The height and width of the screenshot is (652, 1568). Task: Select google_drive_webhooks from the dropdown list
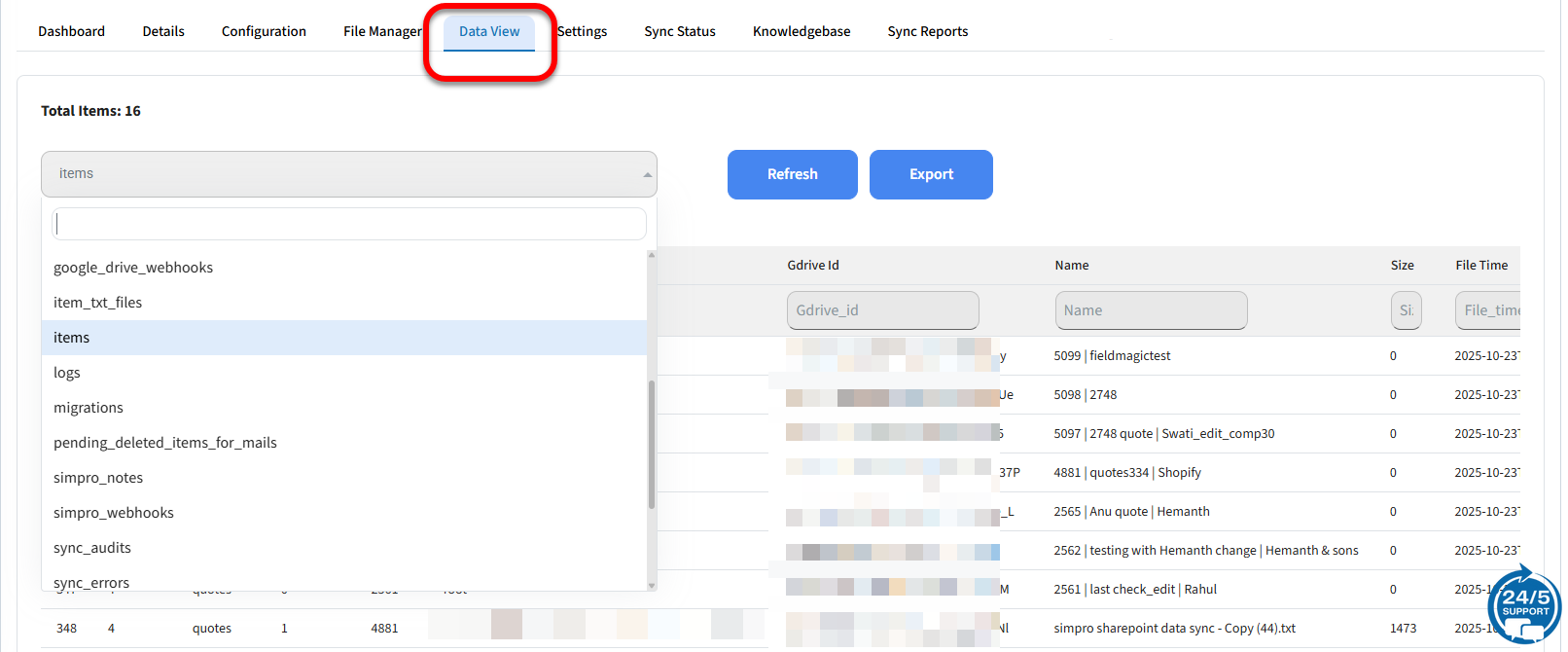pyautogui.click(x=133, y=268)
